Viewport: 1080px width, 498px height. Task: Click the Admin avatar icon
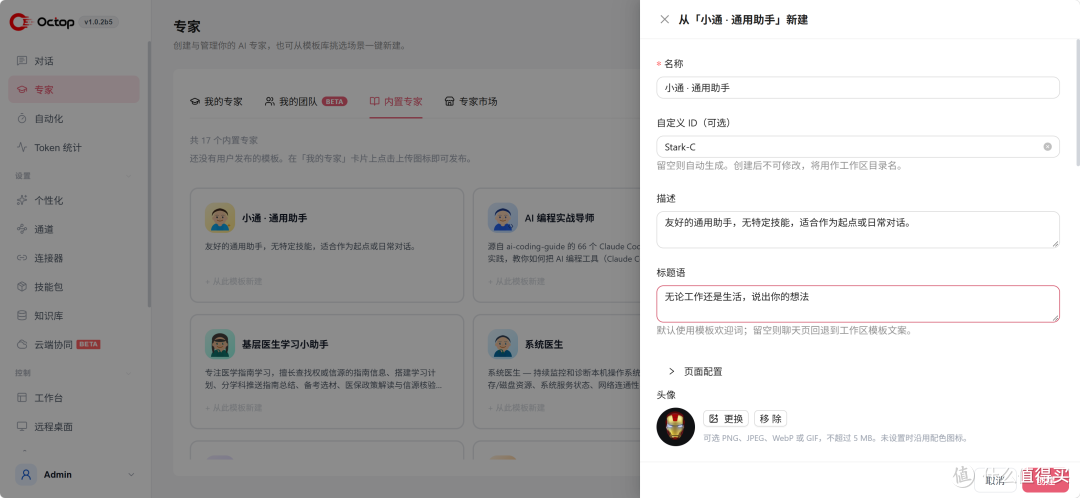point(26,475)
